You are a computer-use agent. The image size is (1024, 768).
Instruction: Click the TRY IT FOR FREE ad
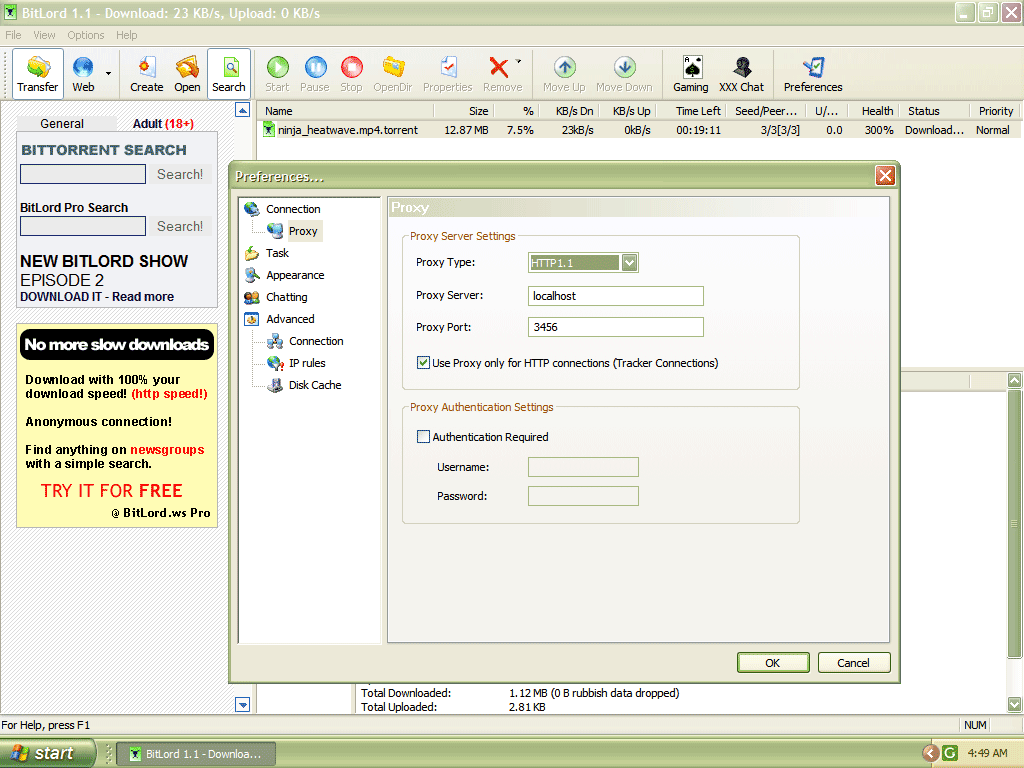point(112,490)
